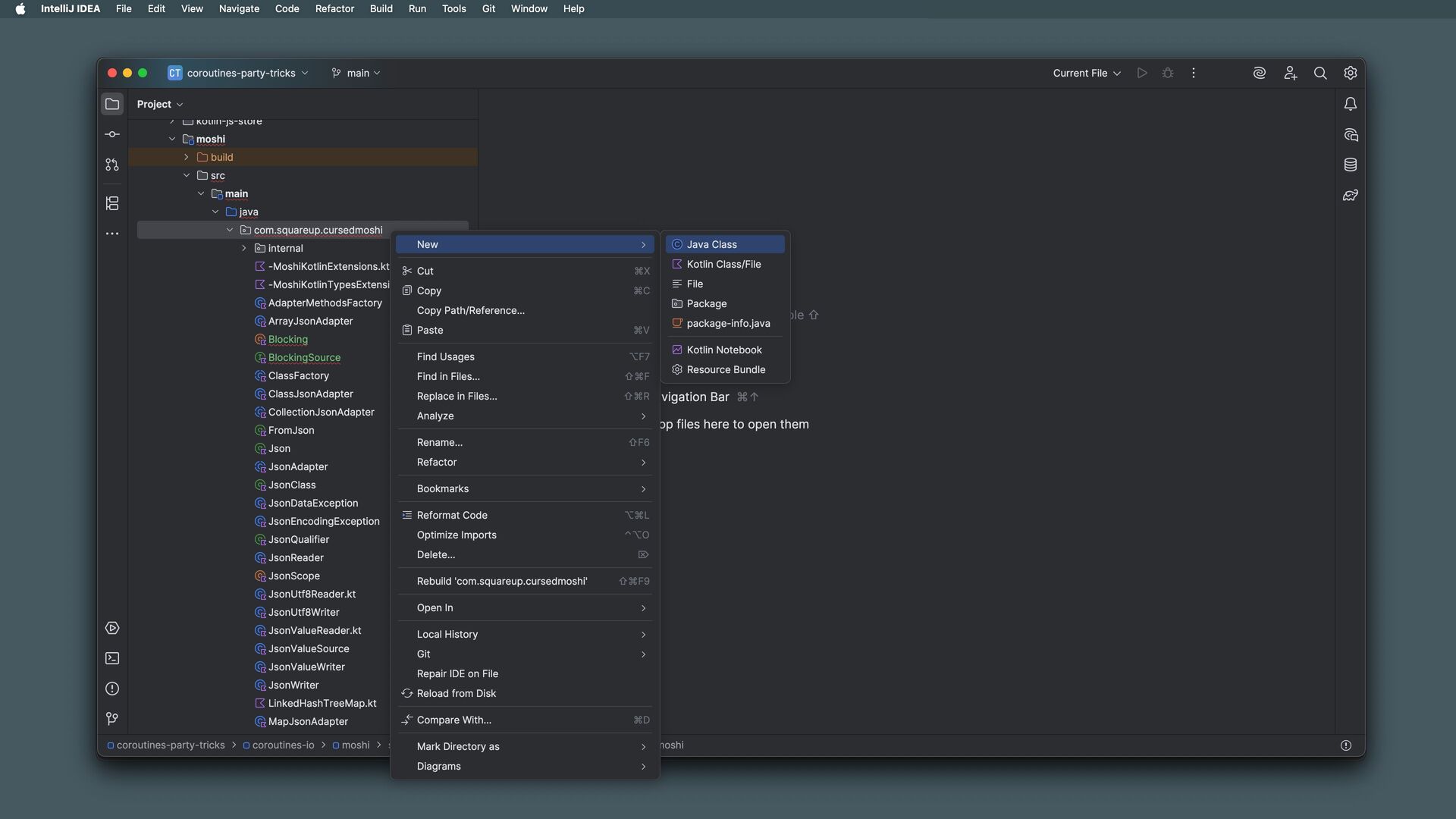Open the Notifications bell icon
1456x819 pixels.
(1351, 104)
